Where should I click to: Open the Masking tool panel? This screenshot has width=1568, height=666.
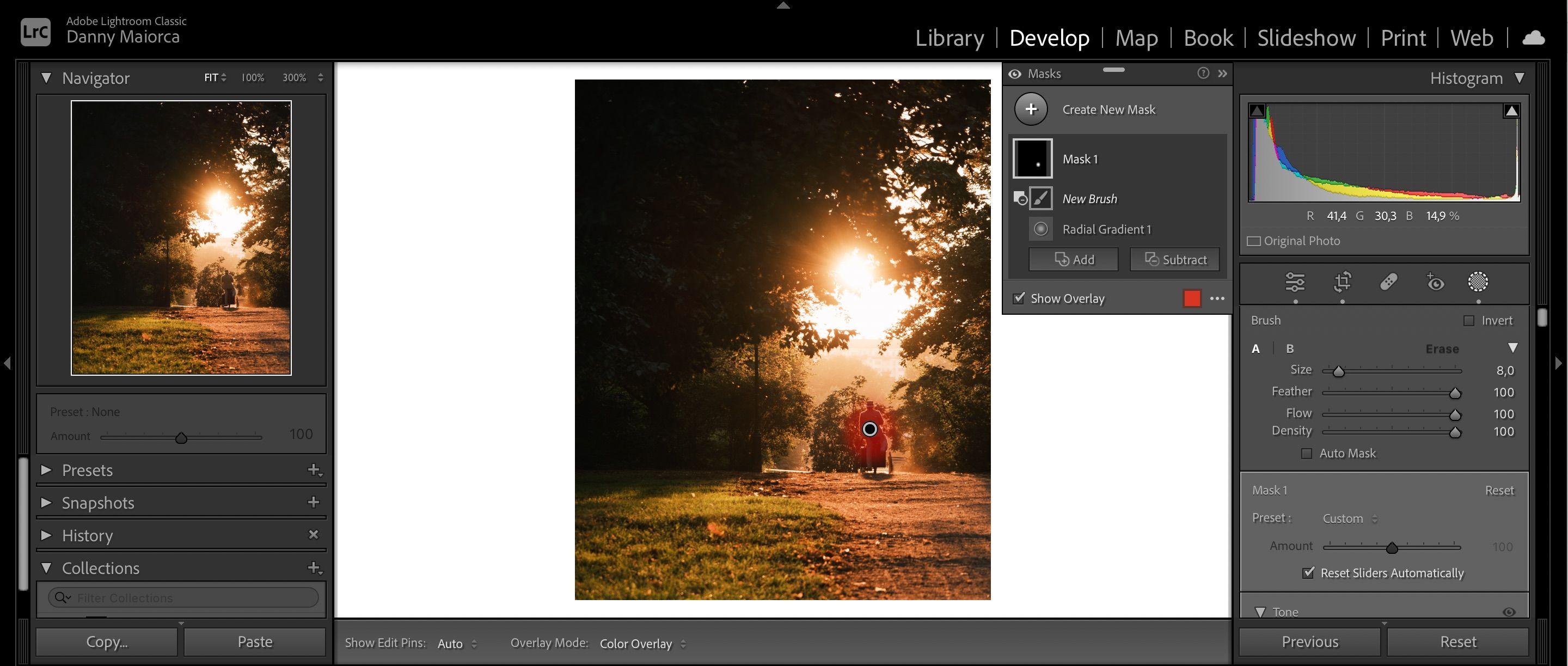[x=1478, y=283]
